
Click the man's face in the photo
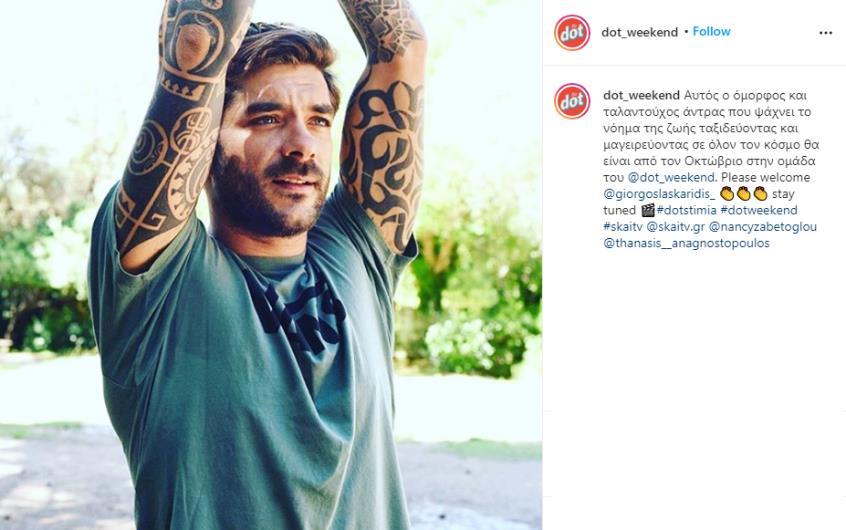(x=275, y=146)
